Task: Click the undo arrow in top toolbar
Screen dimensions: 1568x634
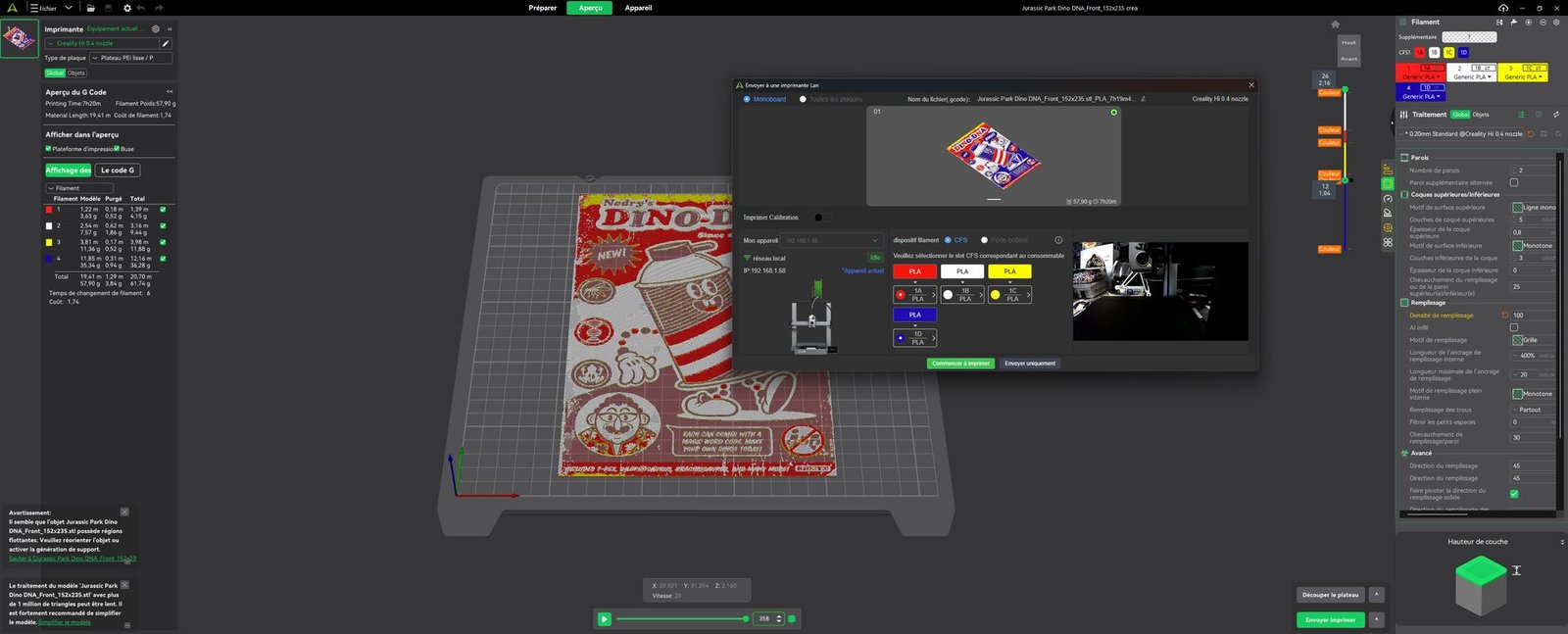Action: pyautogui.click(x=141, y=8)
